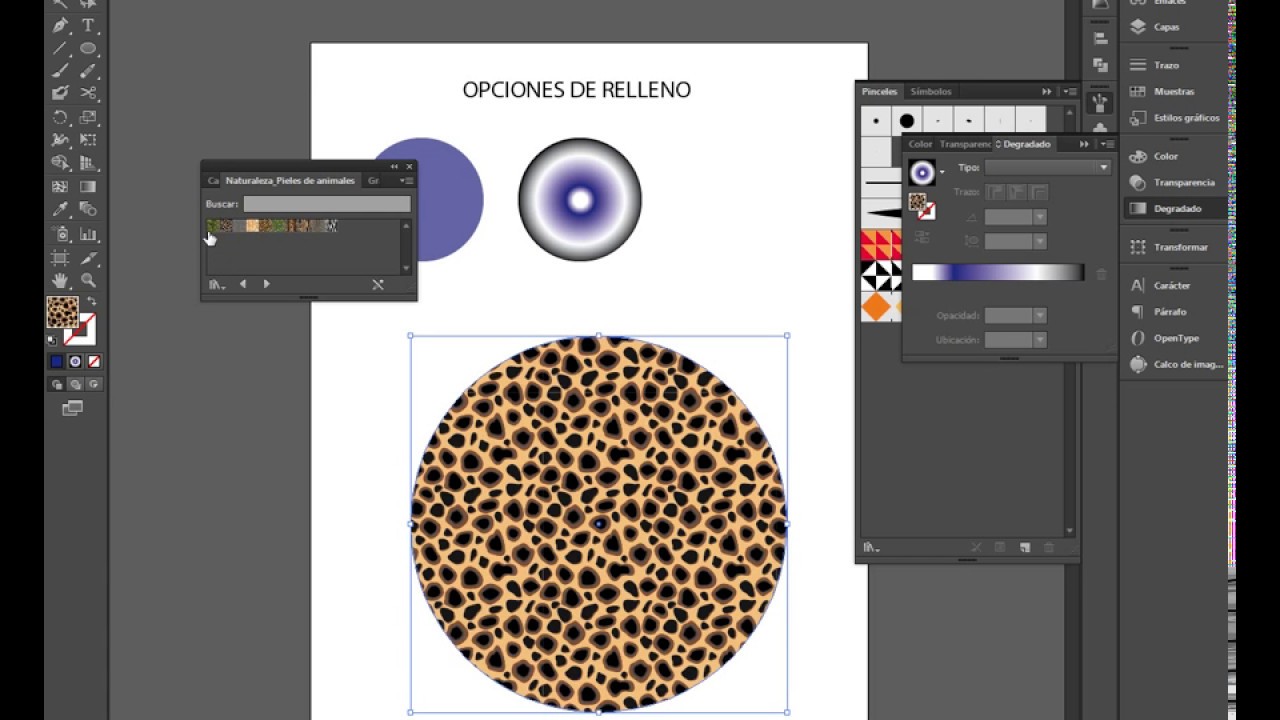Select the Column Graph tool

click(x=88, y=234)
